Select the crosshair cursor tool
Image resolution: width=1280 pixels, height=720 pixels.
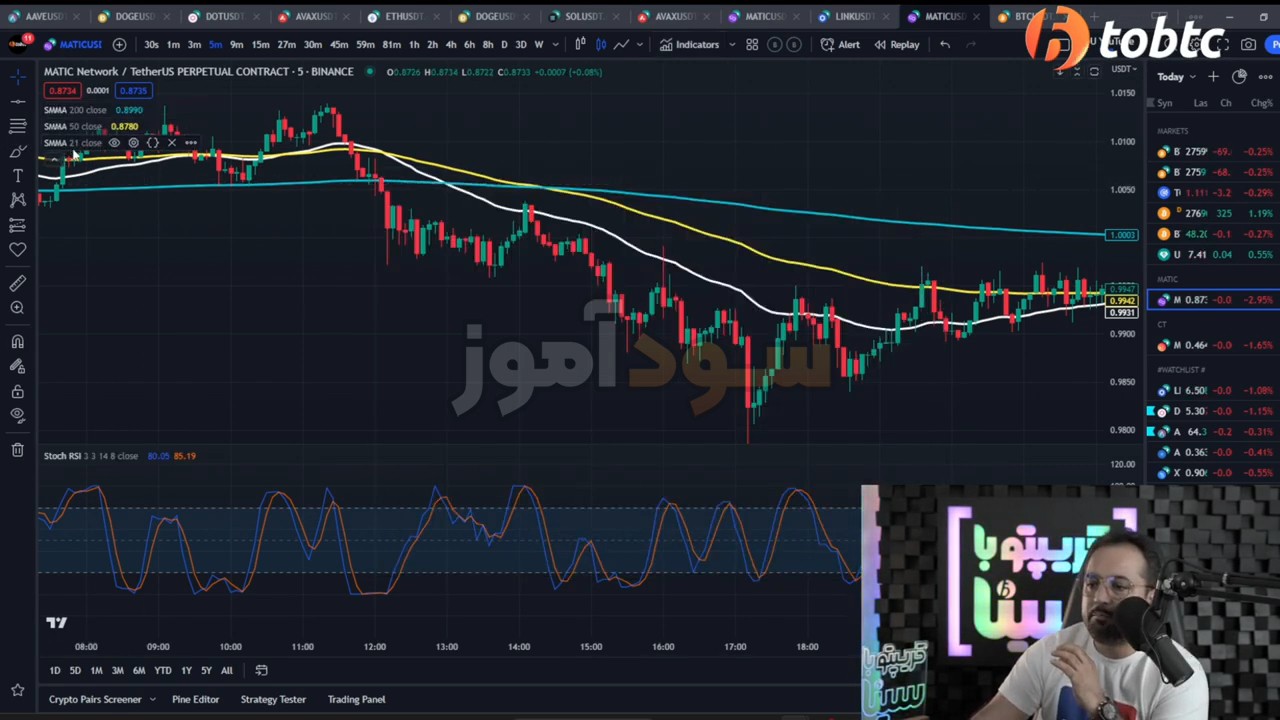[x=18, y=77]
